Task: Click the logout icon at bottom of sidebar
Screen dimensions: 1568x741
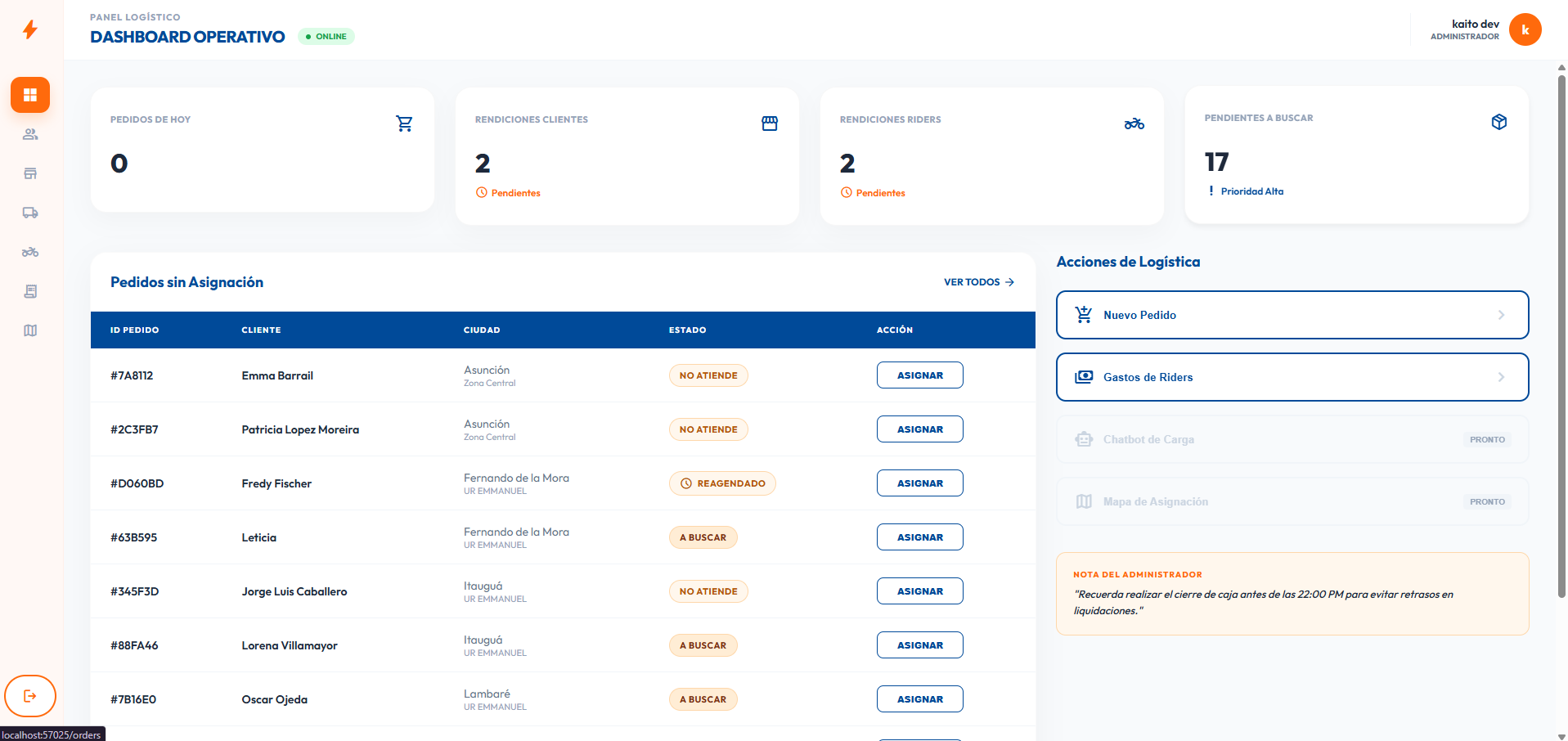Action: point(30,696)
